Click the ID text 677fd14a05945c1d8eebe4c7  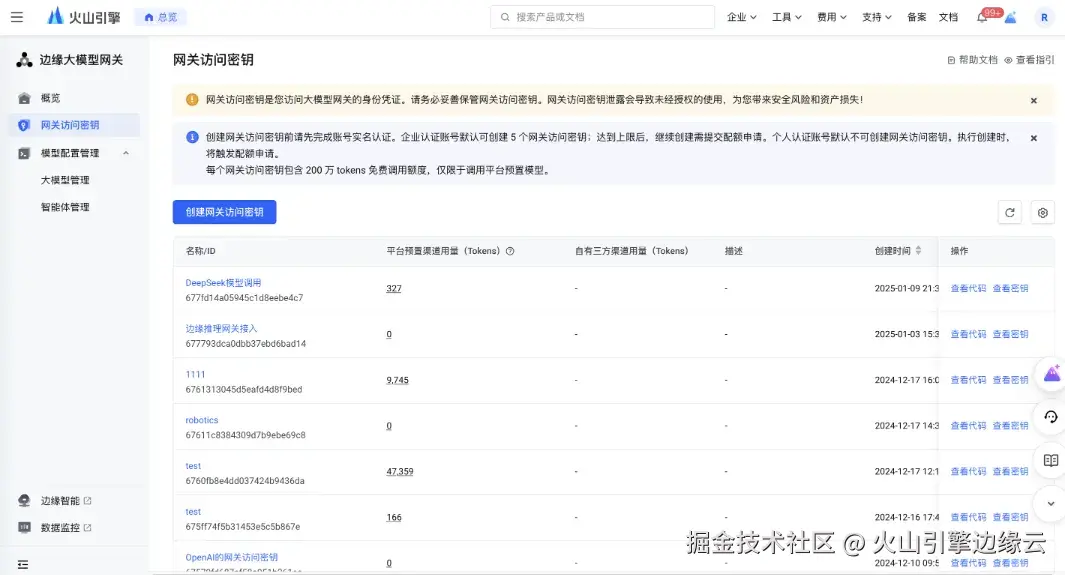coord(245,298)
